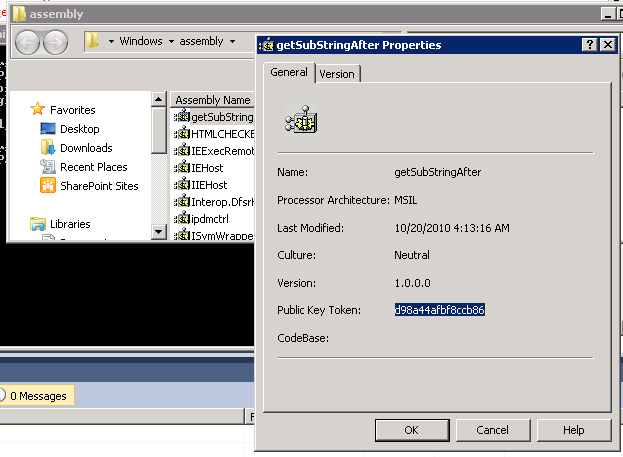Select the Libraries label in sidebar
The height and width of the screenshot is (457, 623).
point(70,224)
